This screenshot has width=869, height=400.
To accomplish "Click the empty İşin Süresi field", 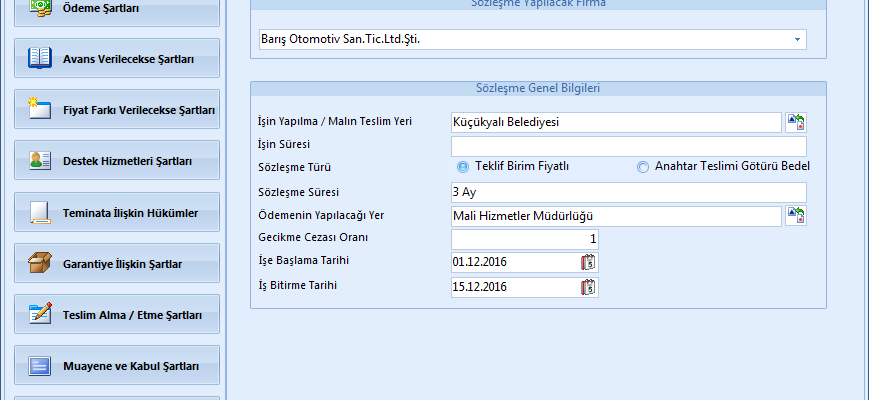I will 628,146.
